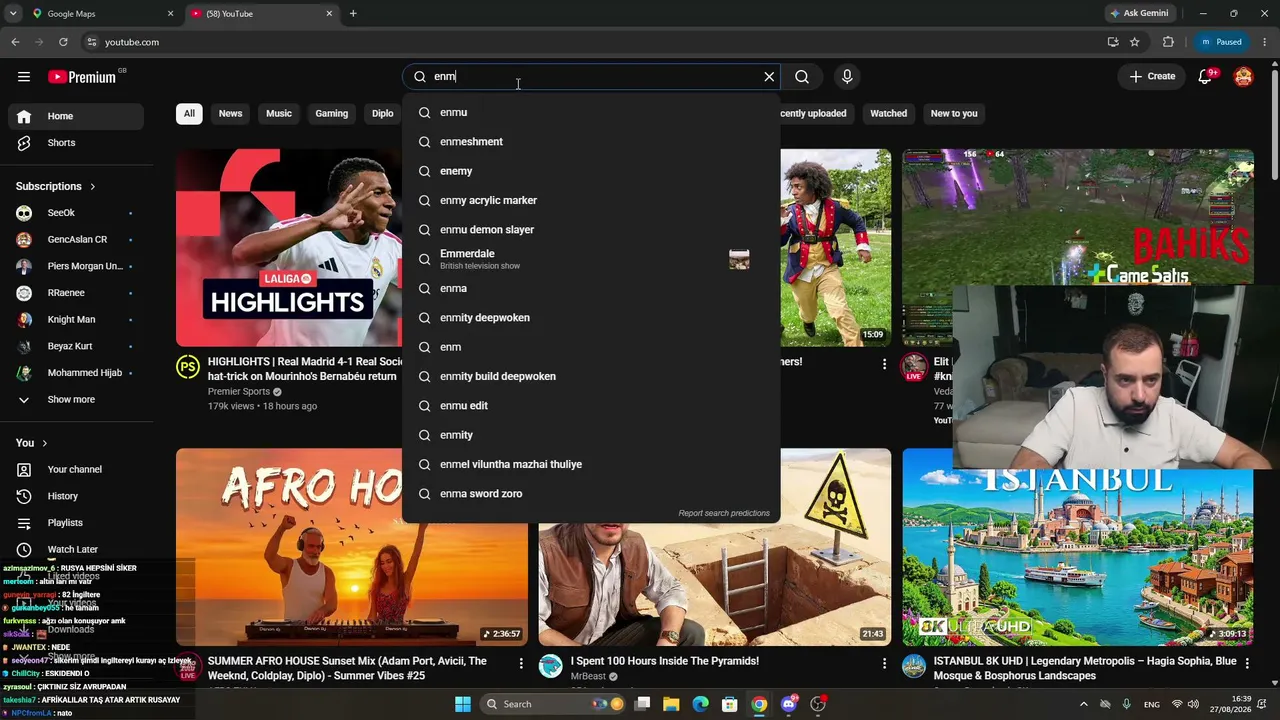
Task: Select the New to you chip
Action: pos(954,114)
